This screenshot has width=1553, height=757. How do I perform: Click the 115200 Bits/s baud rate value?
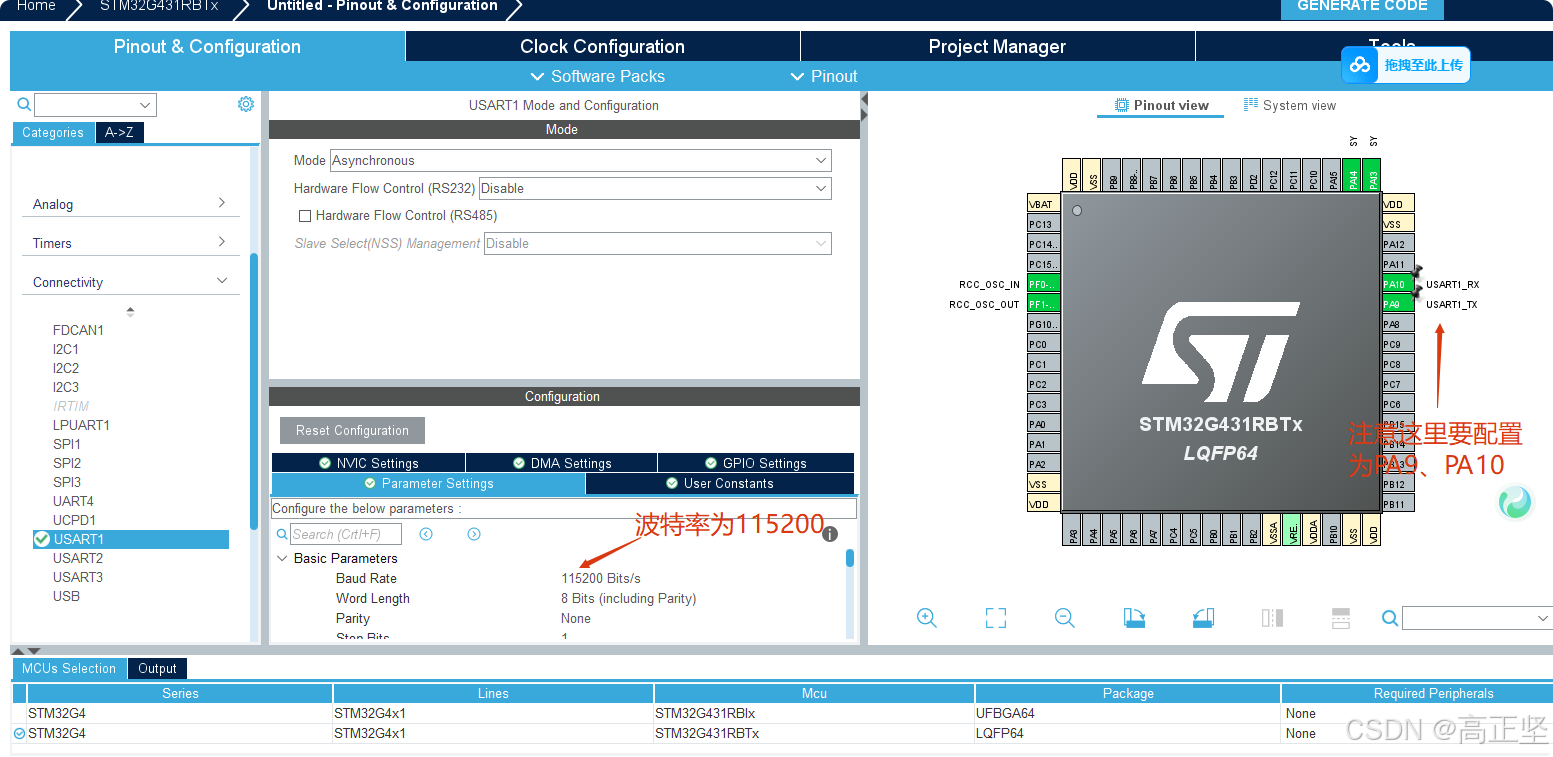click(601, 578)
